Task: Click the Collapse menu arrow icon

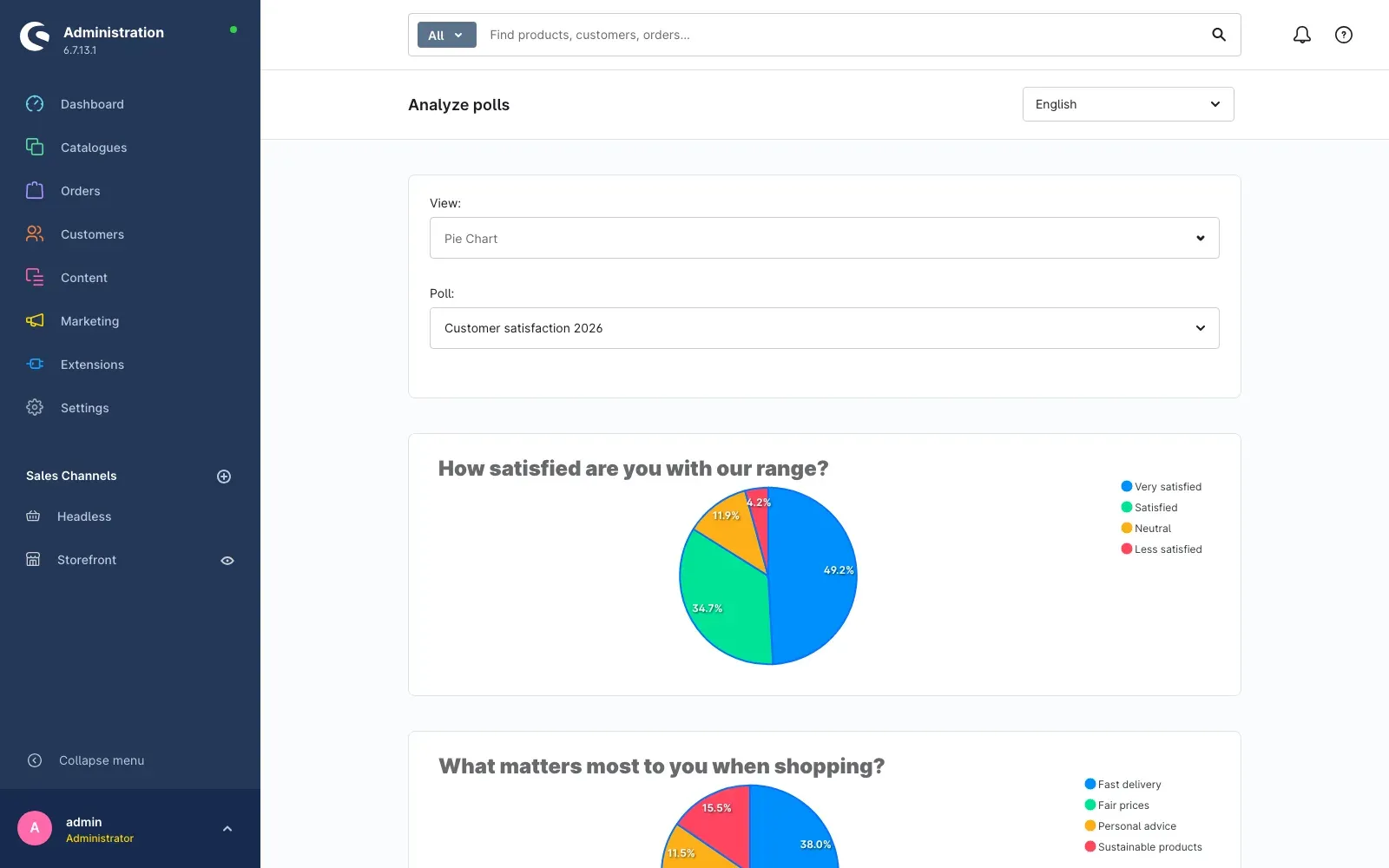Action: (35, 760)
